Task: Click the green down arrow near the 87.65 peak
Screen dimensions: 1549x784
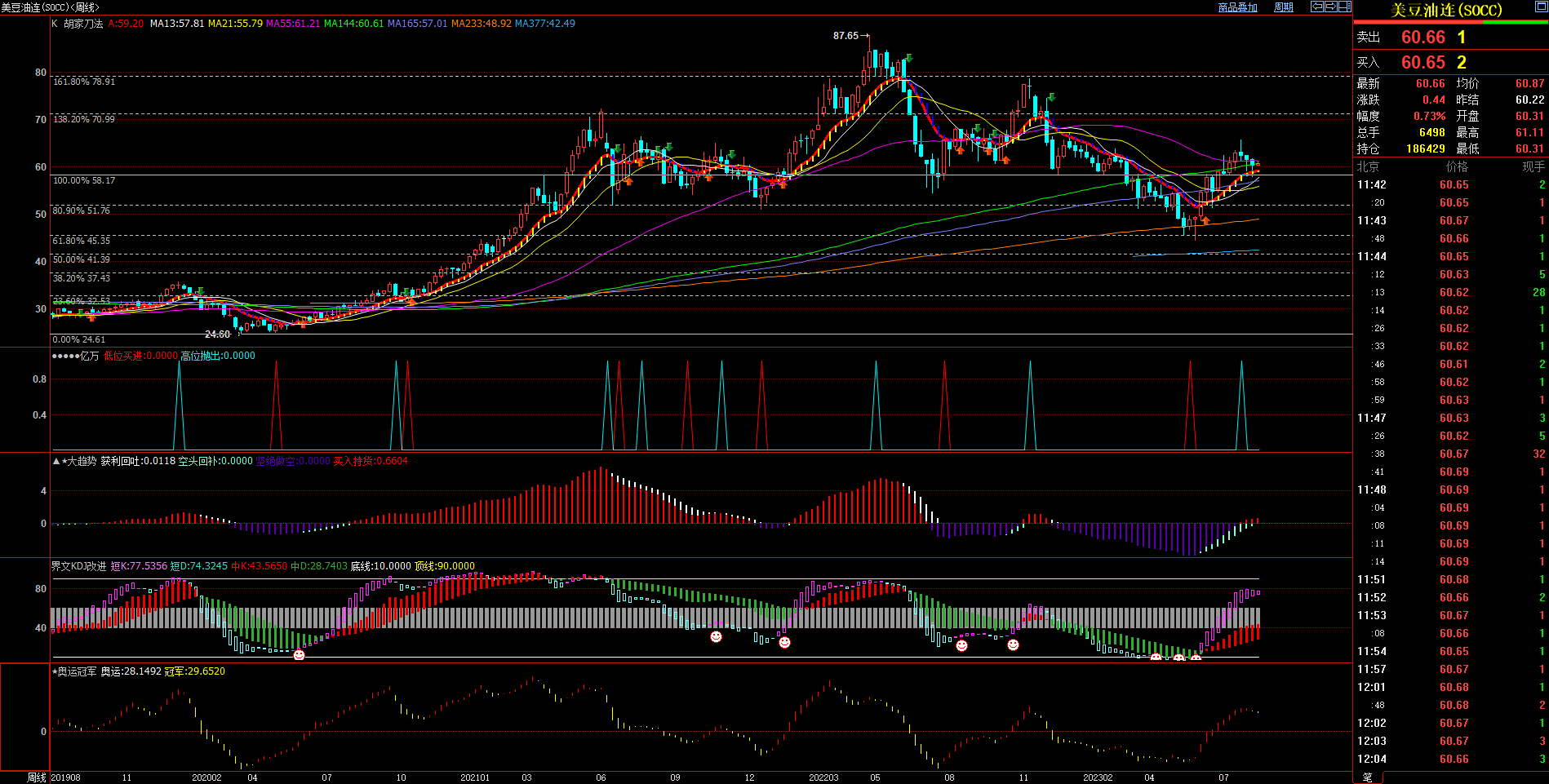Action: (908, 59)
